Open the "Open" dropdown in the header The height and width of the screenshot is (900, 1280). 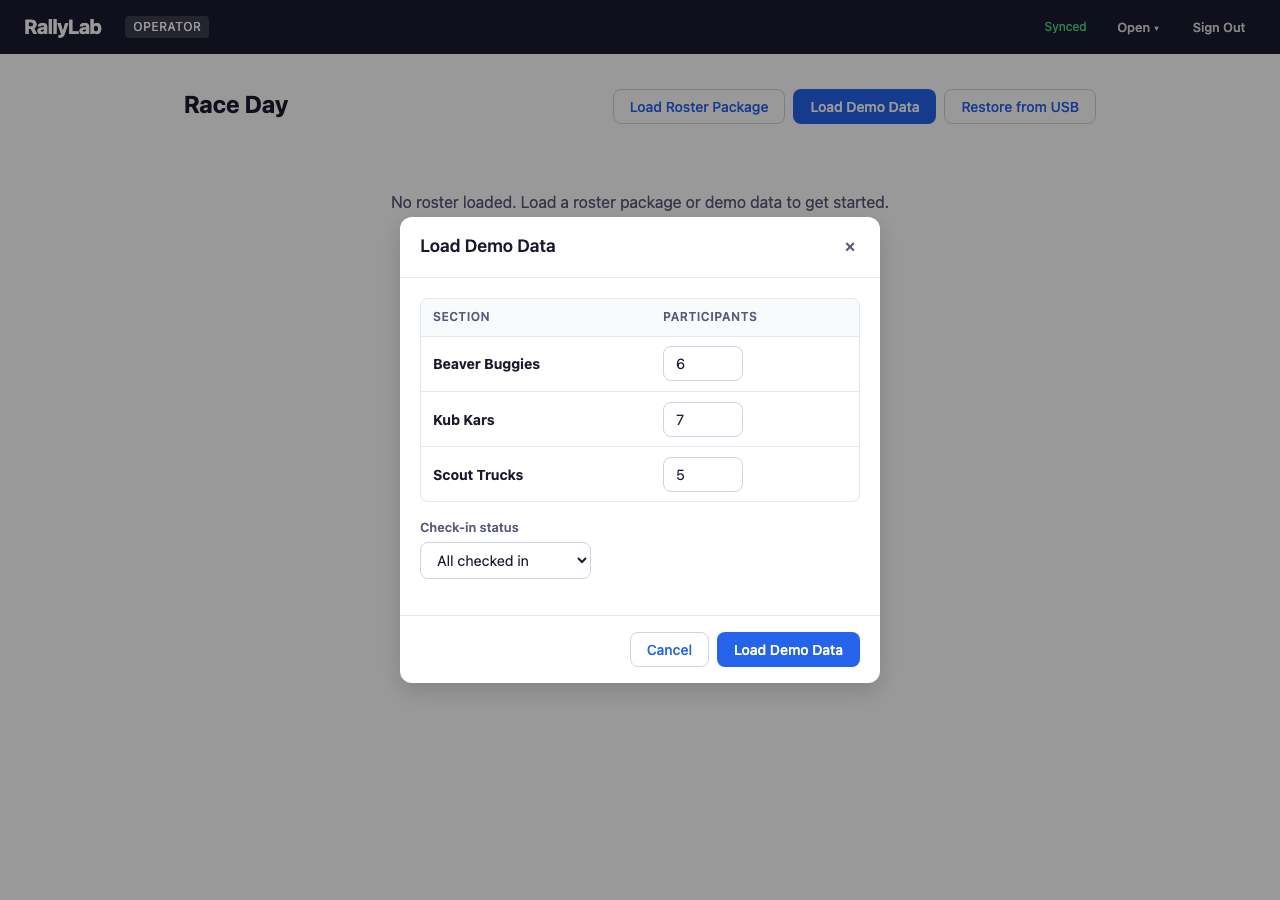pos(1133,27)
